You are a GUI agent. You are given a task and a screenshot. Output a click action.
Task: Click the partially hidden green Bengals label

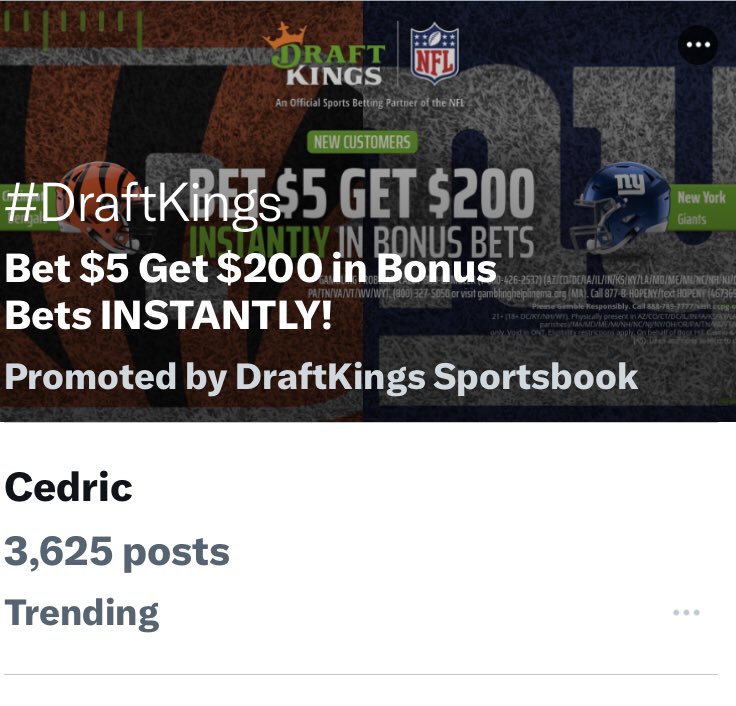[29, 207]
